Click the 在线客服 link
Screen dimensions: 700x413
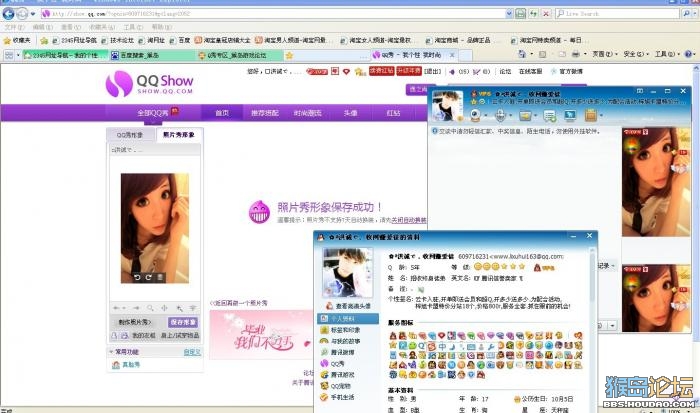(530, 71)
